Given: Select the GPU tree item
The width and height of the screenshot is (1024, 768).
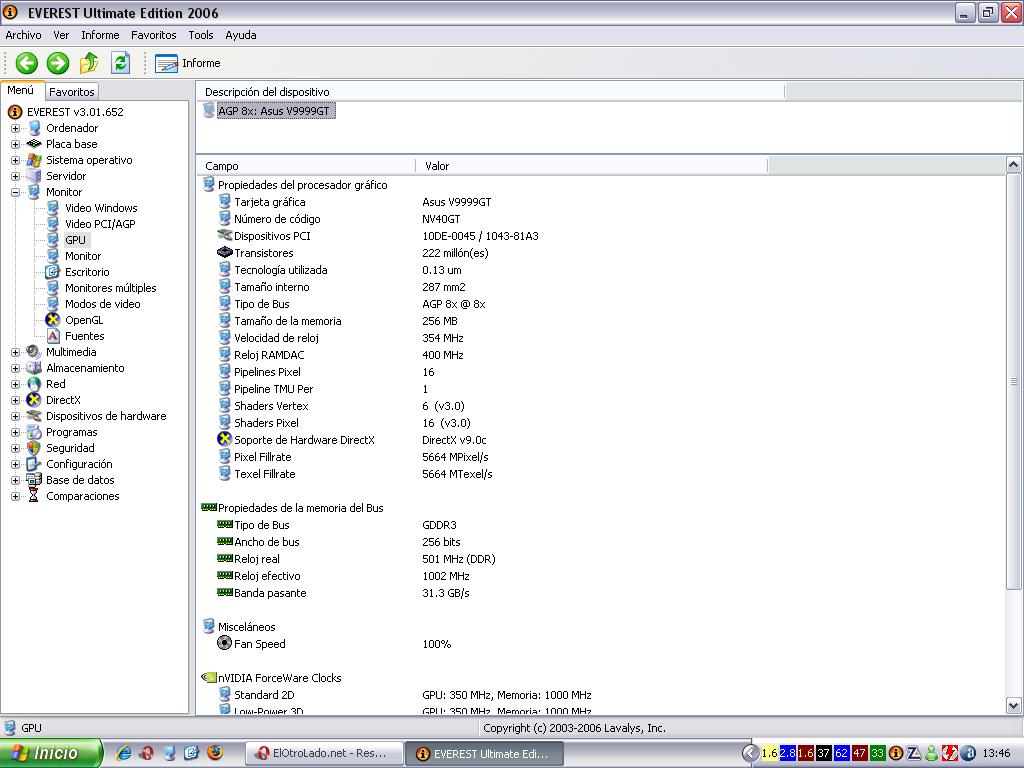Looking at the screenshot, I should 75,240.
